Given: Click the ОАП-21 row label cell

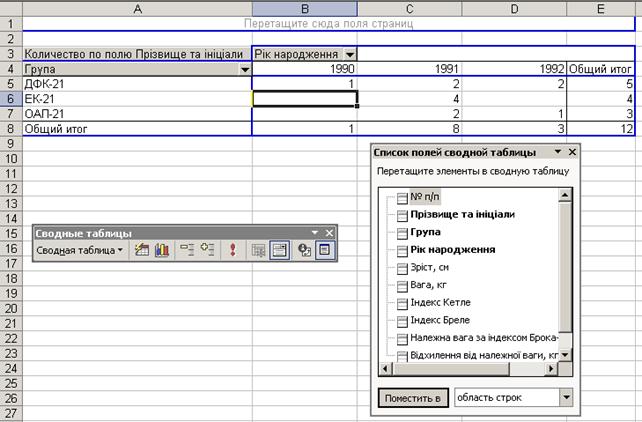Looking at the screenshot, I should [x=137, y=114].
